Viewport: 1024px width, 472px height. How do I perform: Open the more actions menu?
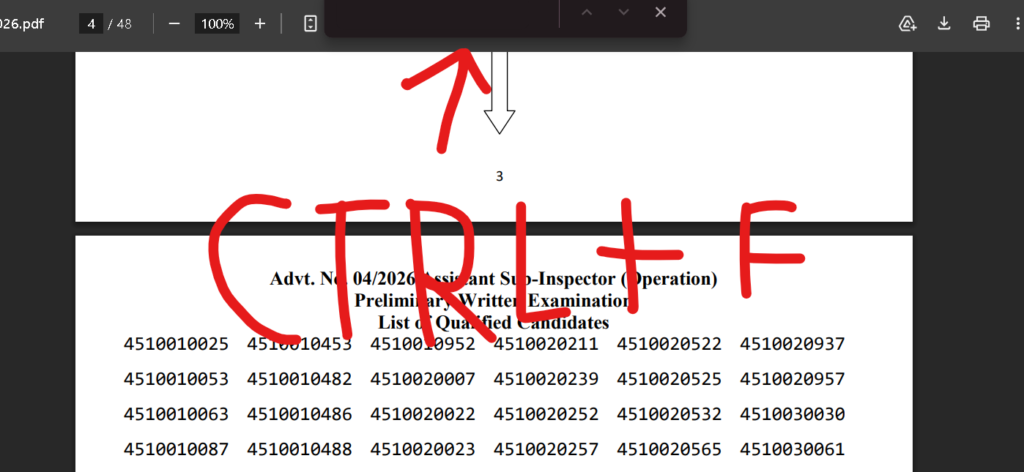click(x=1017, y=24)
